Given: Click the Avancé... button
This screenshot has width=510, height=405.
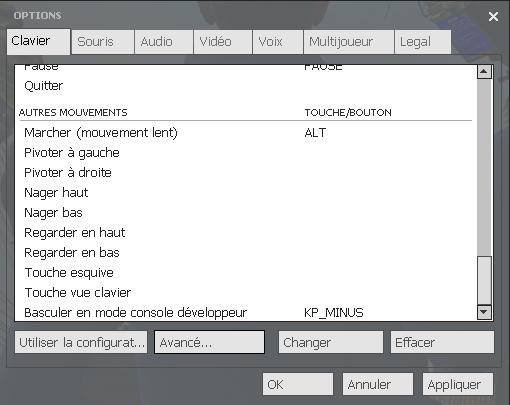Looking at the screenshot, I should tap(209, 342).
